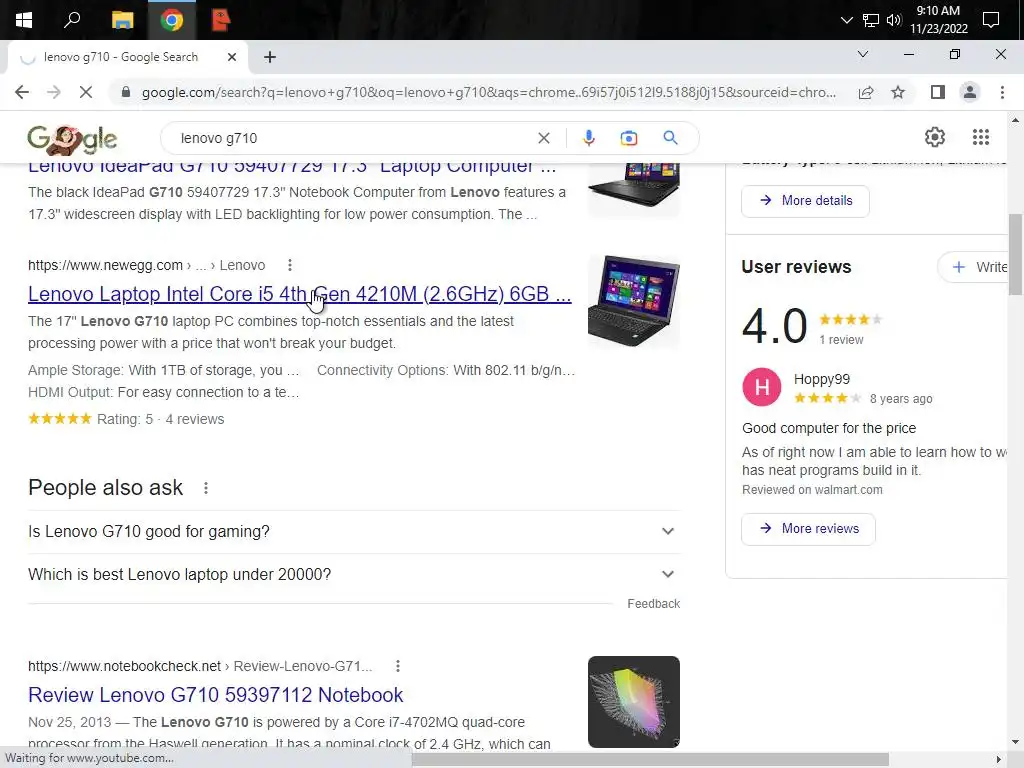Toggle the Chrome side panel
Image resolution: width=1024 pixels, height=768 pixels.
tap(938, 92)
